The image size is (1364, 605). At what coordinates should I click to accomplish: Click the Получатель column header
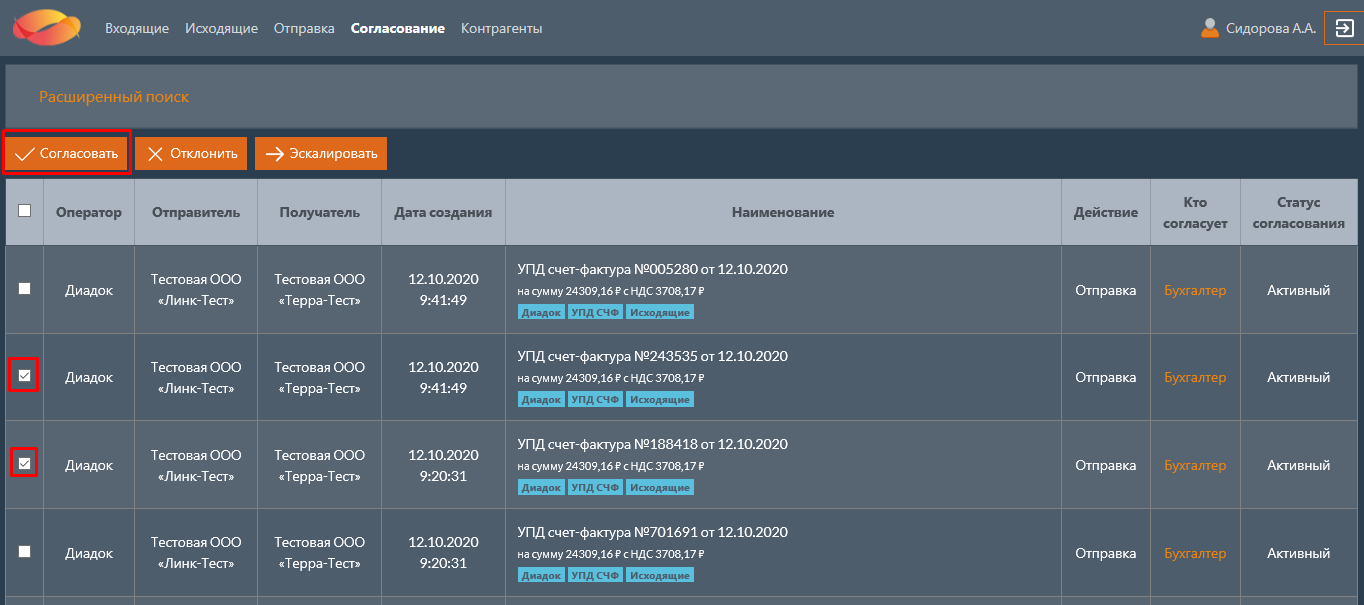tap(319, 212)
